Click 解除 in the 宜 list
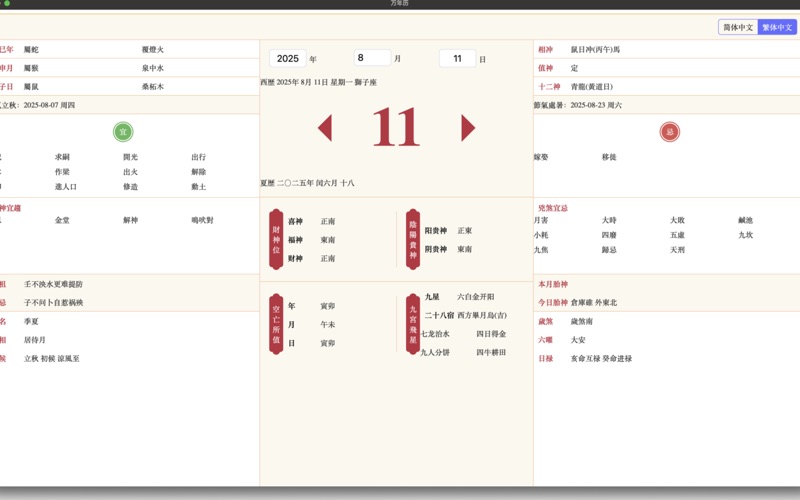Viewport: 800px width, 500px height. click(199, 172)
